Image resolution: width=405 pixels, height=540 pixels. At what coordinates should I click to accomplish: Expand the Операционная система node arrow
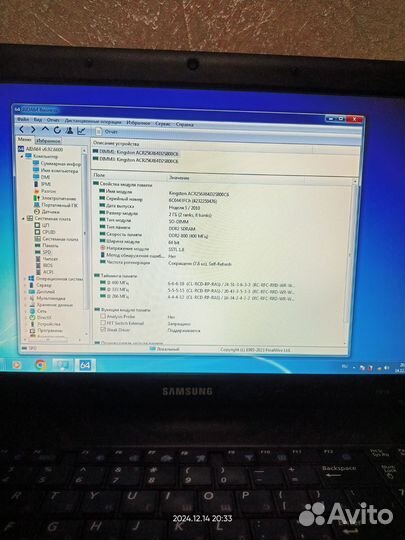pos(25,278)
